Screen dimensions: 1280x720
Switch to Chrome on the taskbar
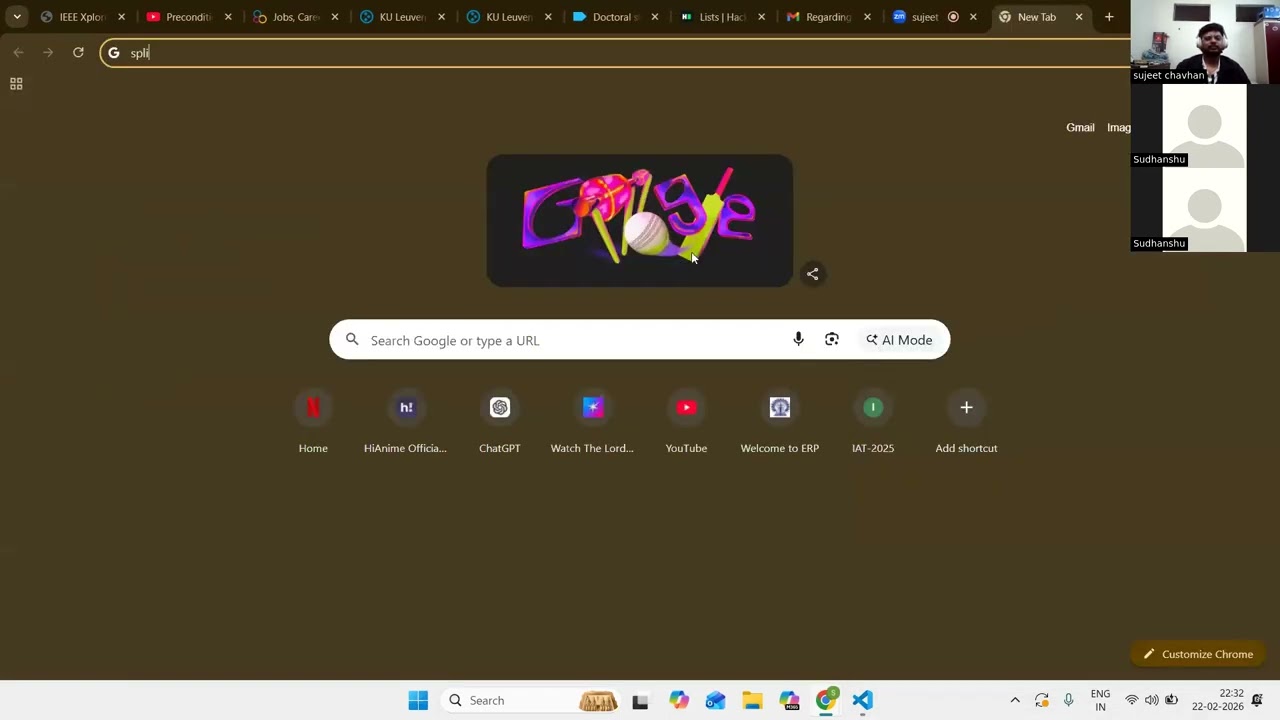(826, 700)
